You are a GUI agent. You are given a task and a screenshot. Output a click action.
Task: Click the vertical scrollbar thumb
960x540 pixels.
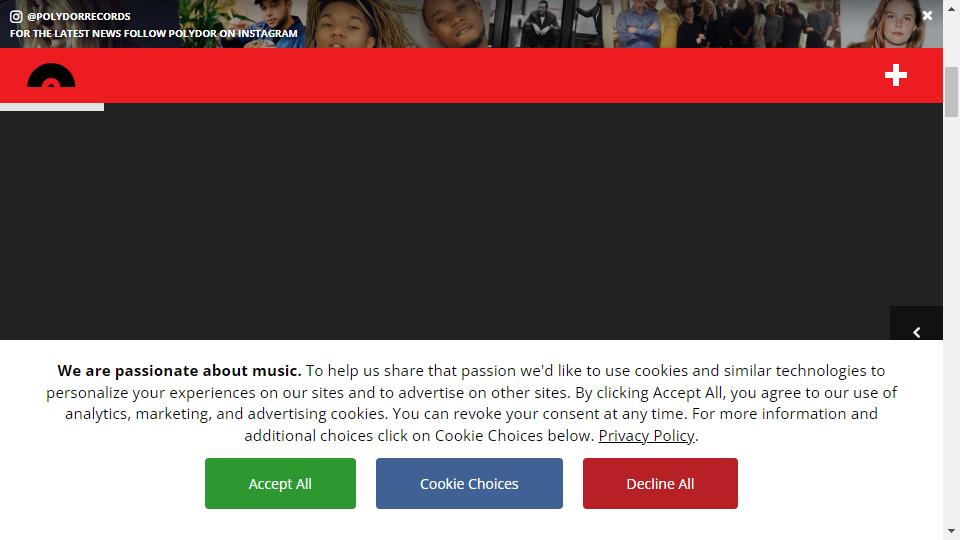point(951,92)
